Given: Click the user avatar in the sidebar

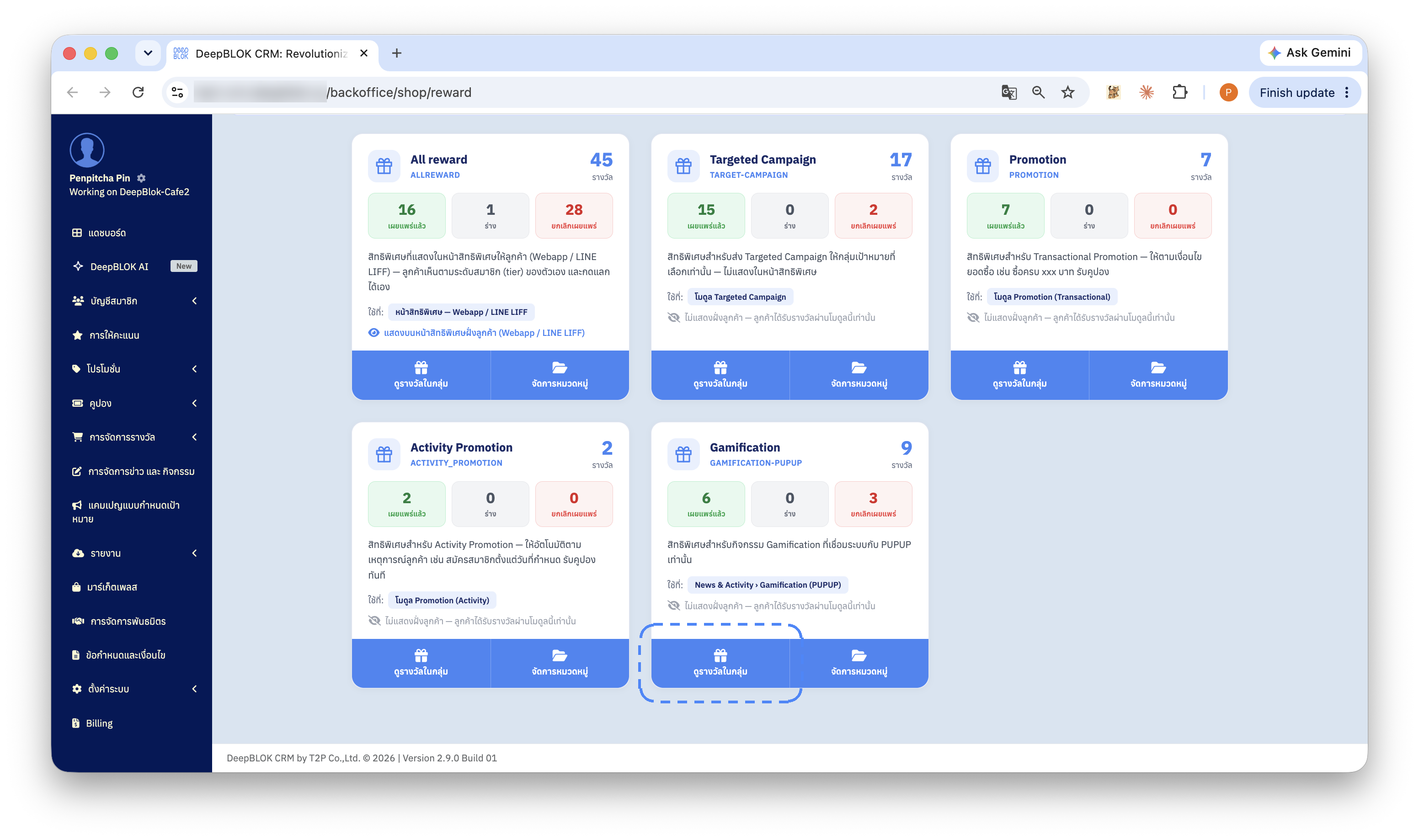Looking at the screenshot, I should pyautogui.click(x=86, y=150).
